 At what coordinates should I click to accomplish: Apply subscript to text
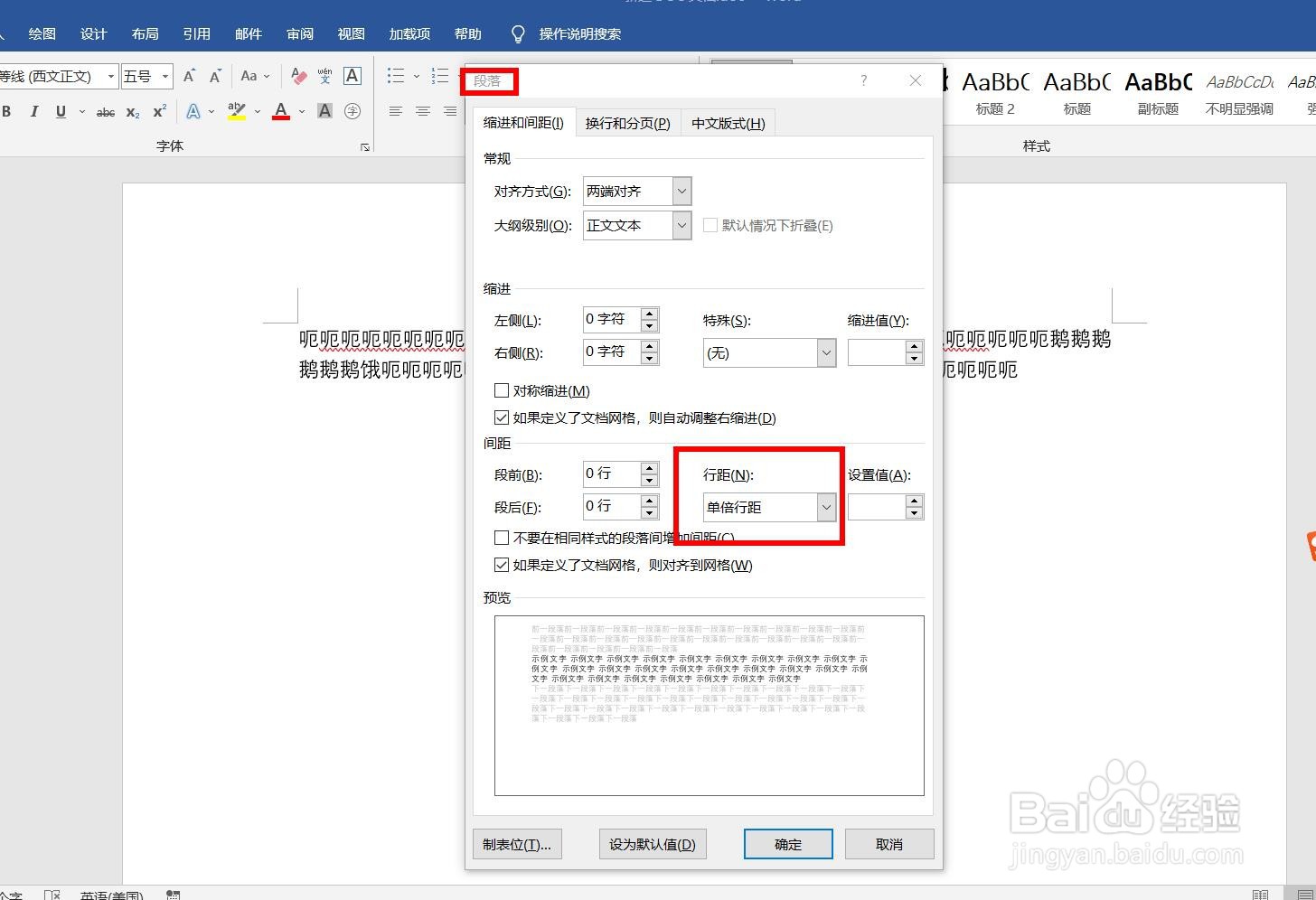132,111
